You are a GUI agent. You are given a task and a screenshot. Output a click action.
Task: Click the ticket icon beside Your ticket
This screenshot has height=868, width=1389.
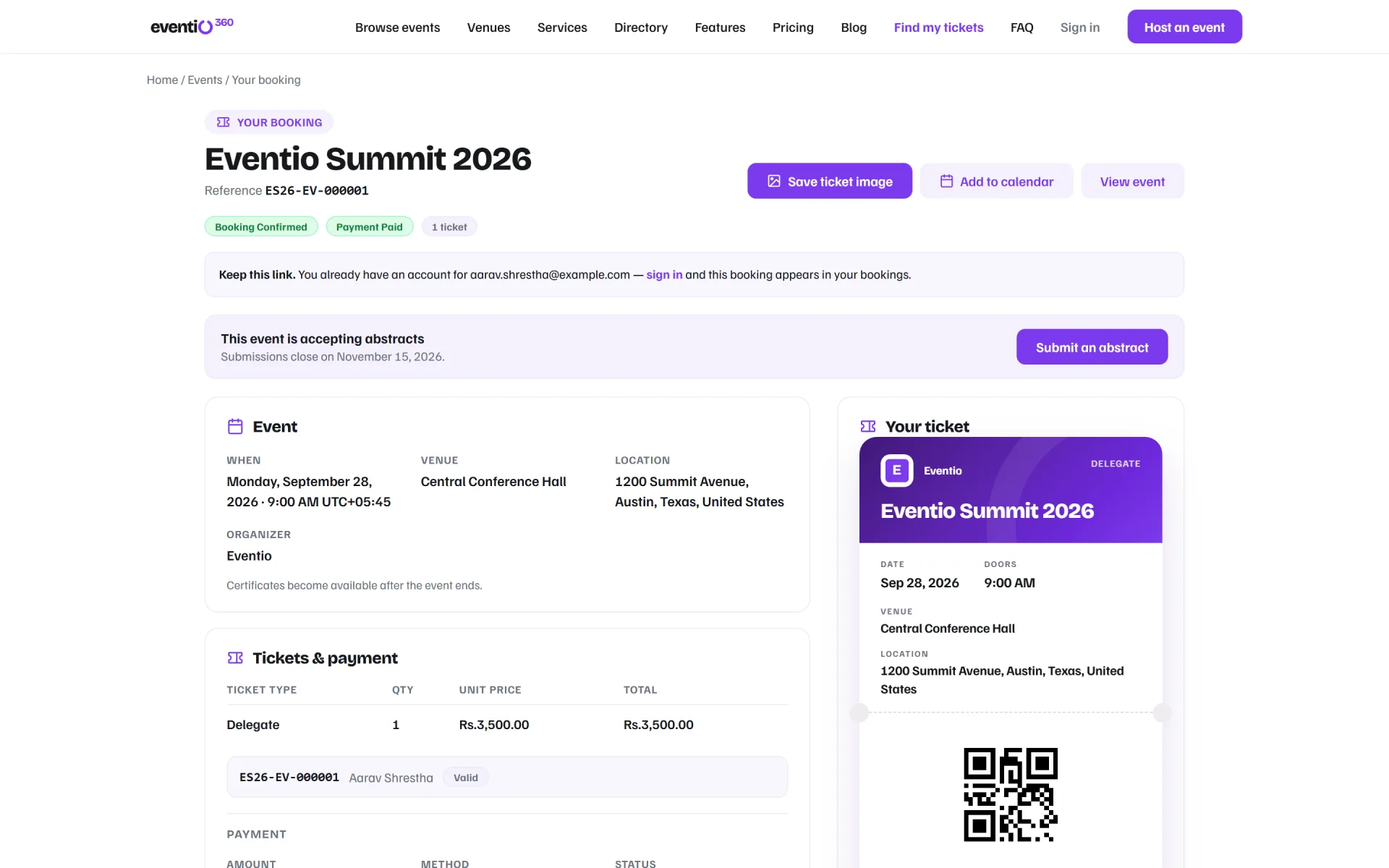click(x=868, y=427)
